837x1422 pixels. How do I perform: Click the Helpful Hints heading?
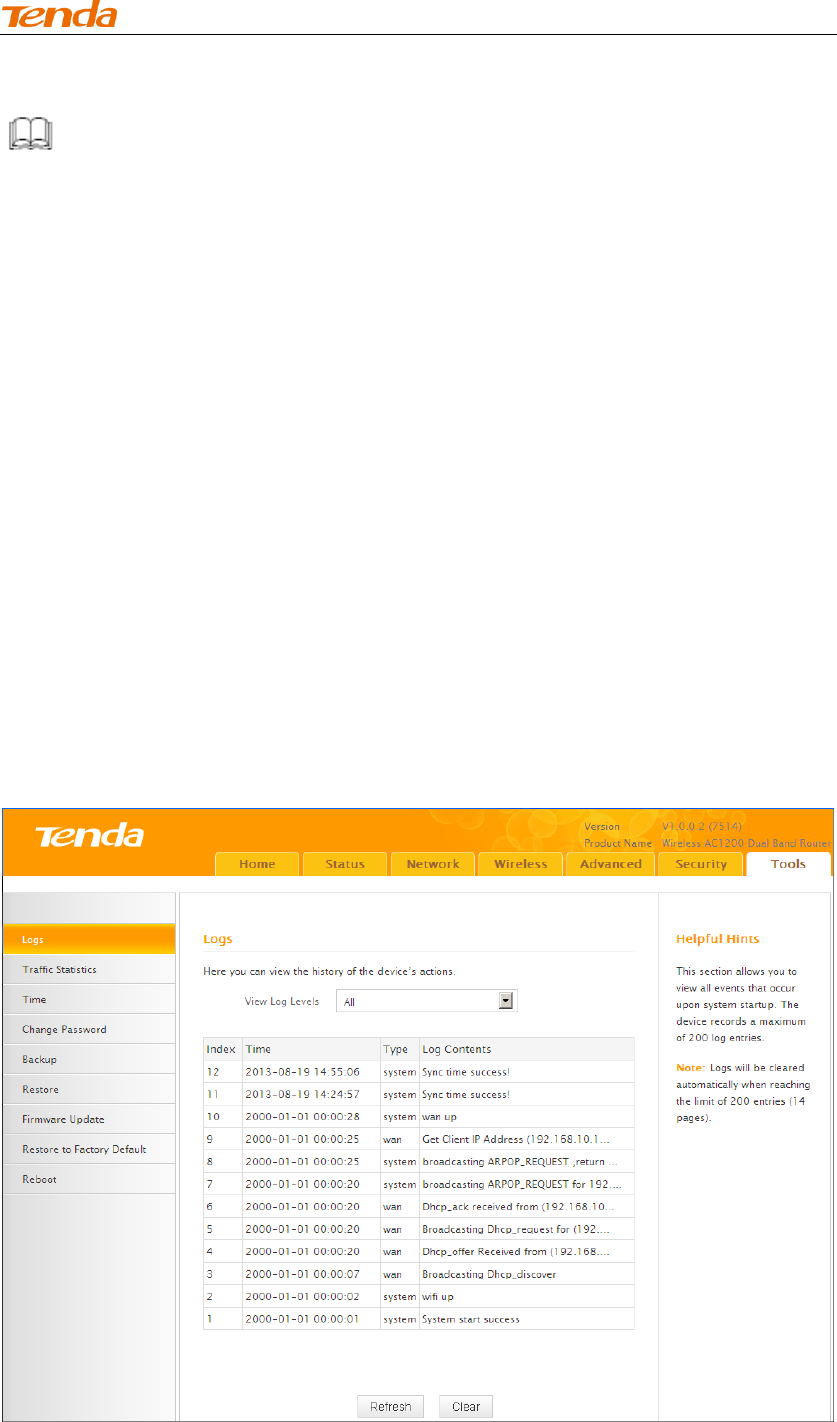point(718,939)
